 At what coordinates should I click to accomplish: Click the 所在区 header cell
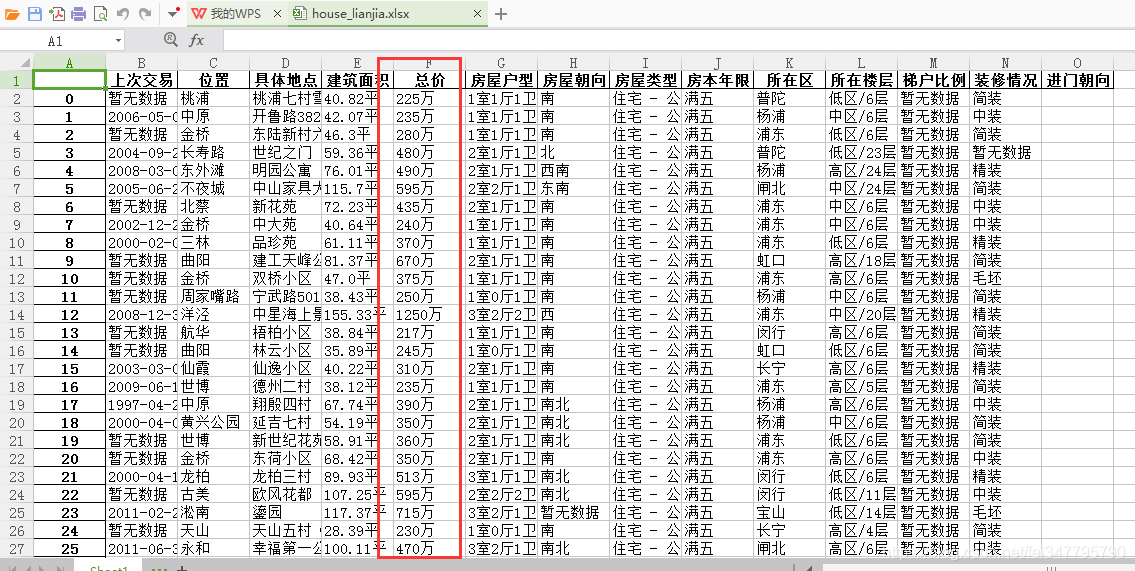tap(789, 80)
